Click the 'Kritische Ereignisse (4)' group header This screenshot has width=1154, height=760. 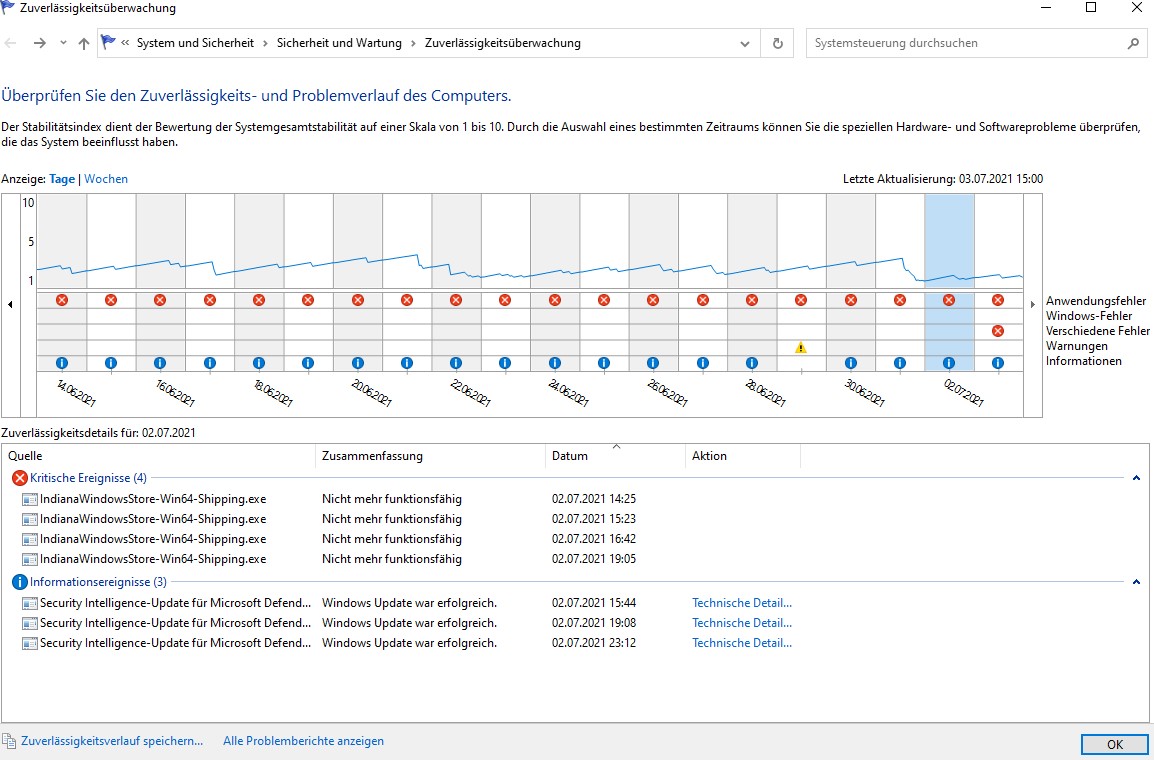[88, 478]
